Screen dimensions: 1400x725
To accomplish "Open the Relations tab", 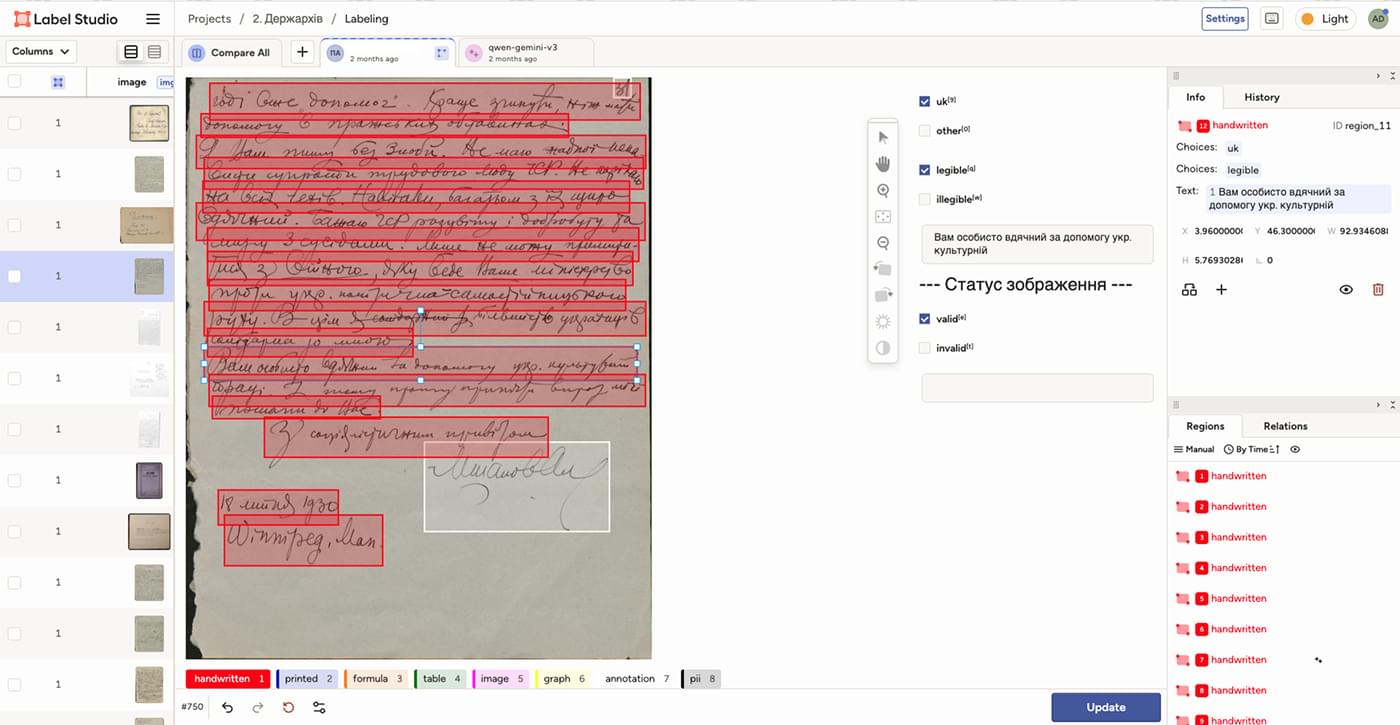I will click(x=1285, y=426).
